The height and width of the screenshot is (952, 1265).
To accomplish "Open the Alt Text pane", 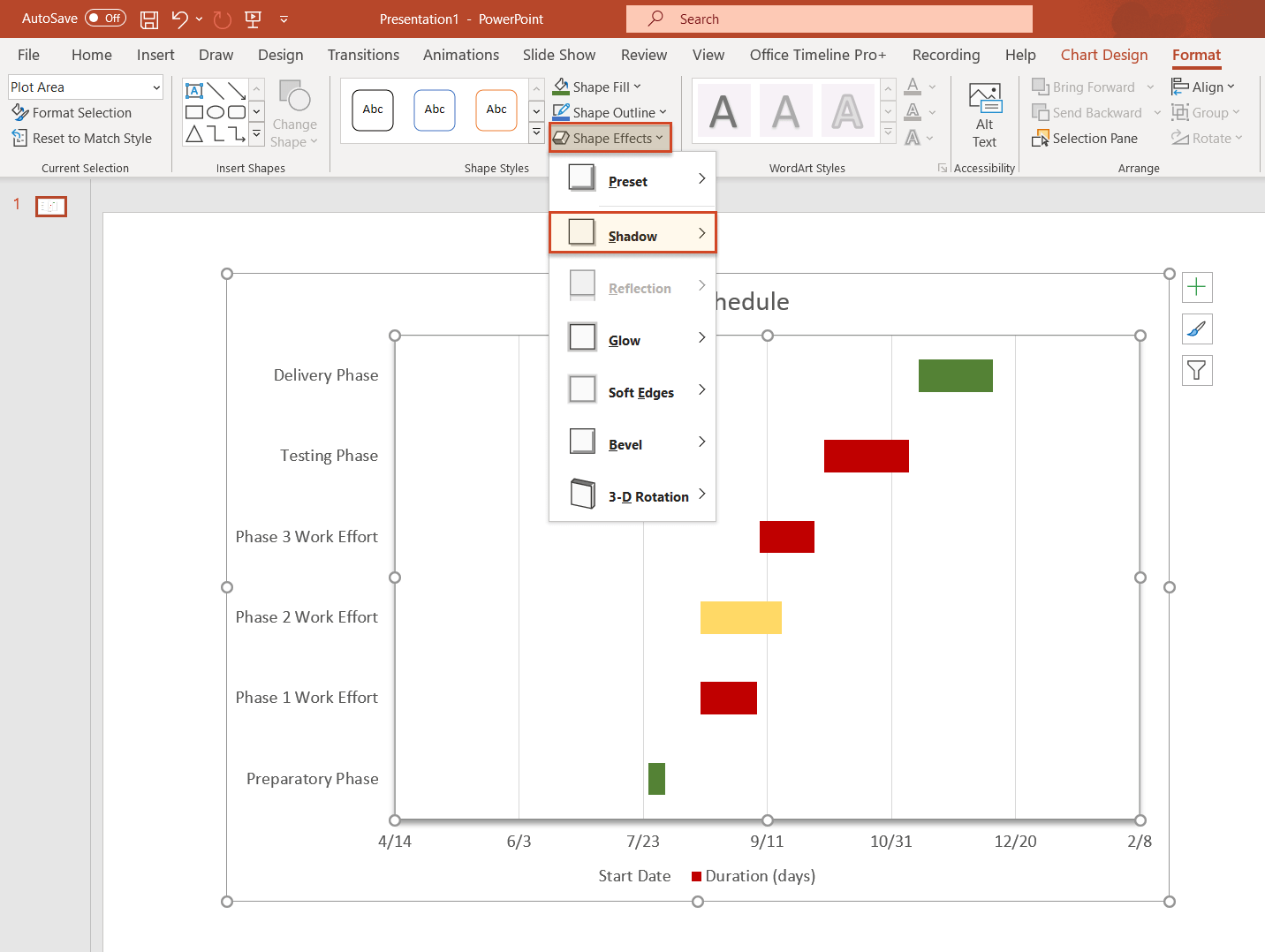I will [x=983, y=115].
